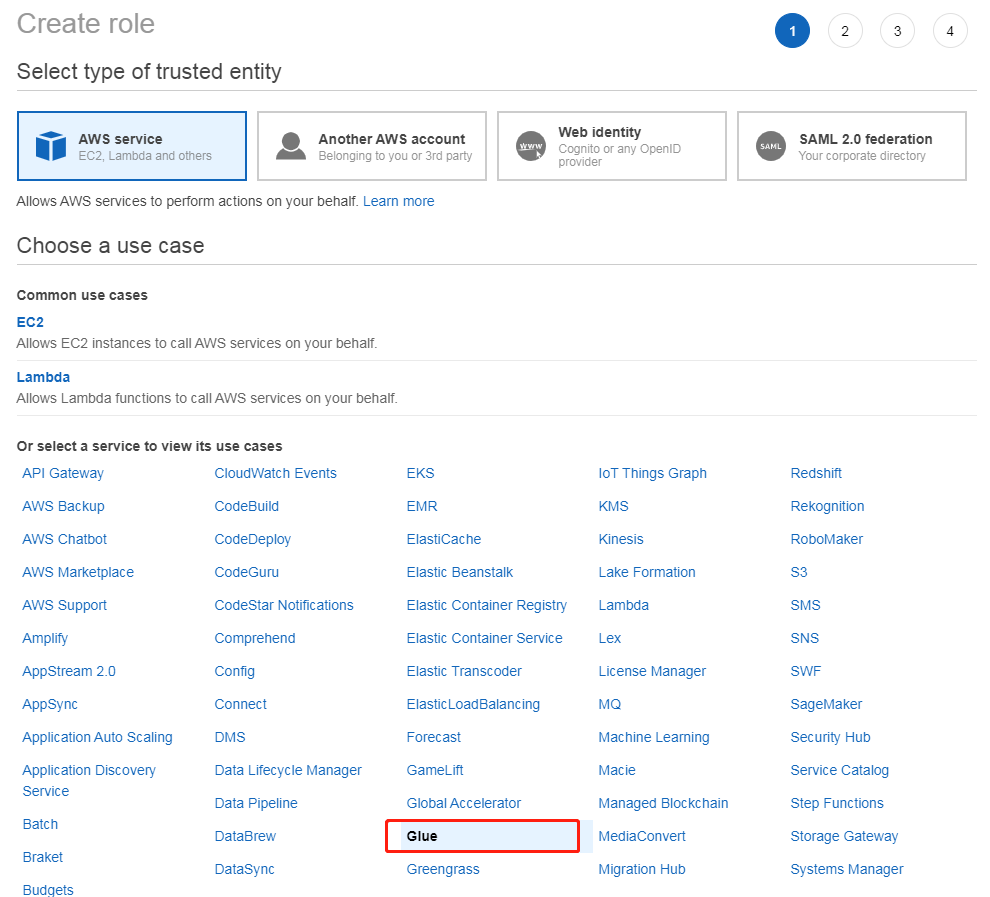Select the API Gateway service
990x897 pixels.
(63, 473)
